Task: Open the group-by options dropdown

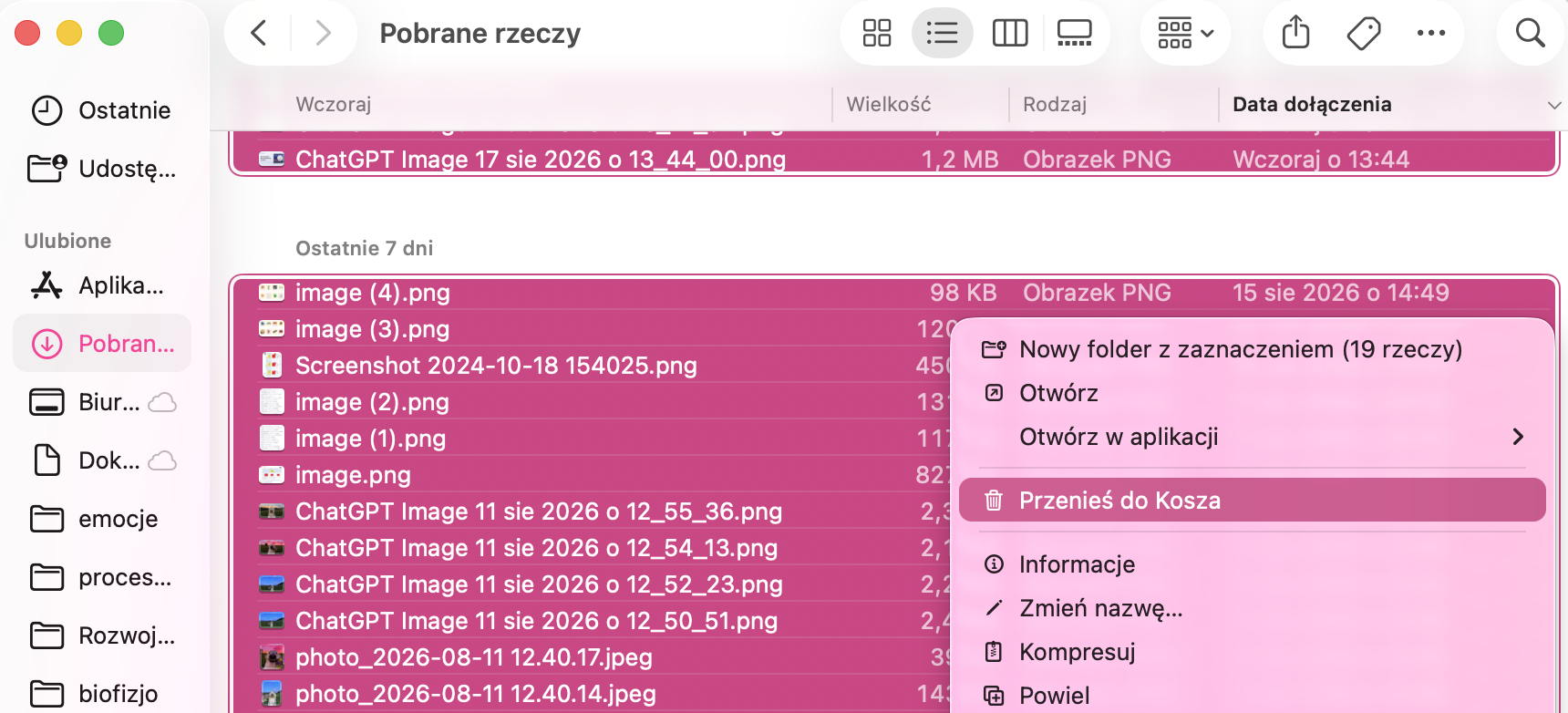Action: pyautogui.click(x=1185, y=34)
